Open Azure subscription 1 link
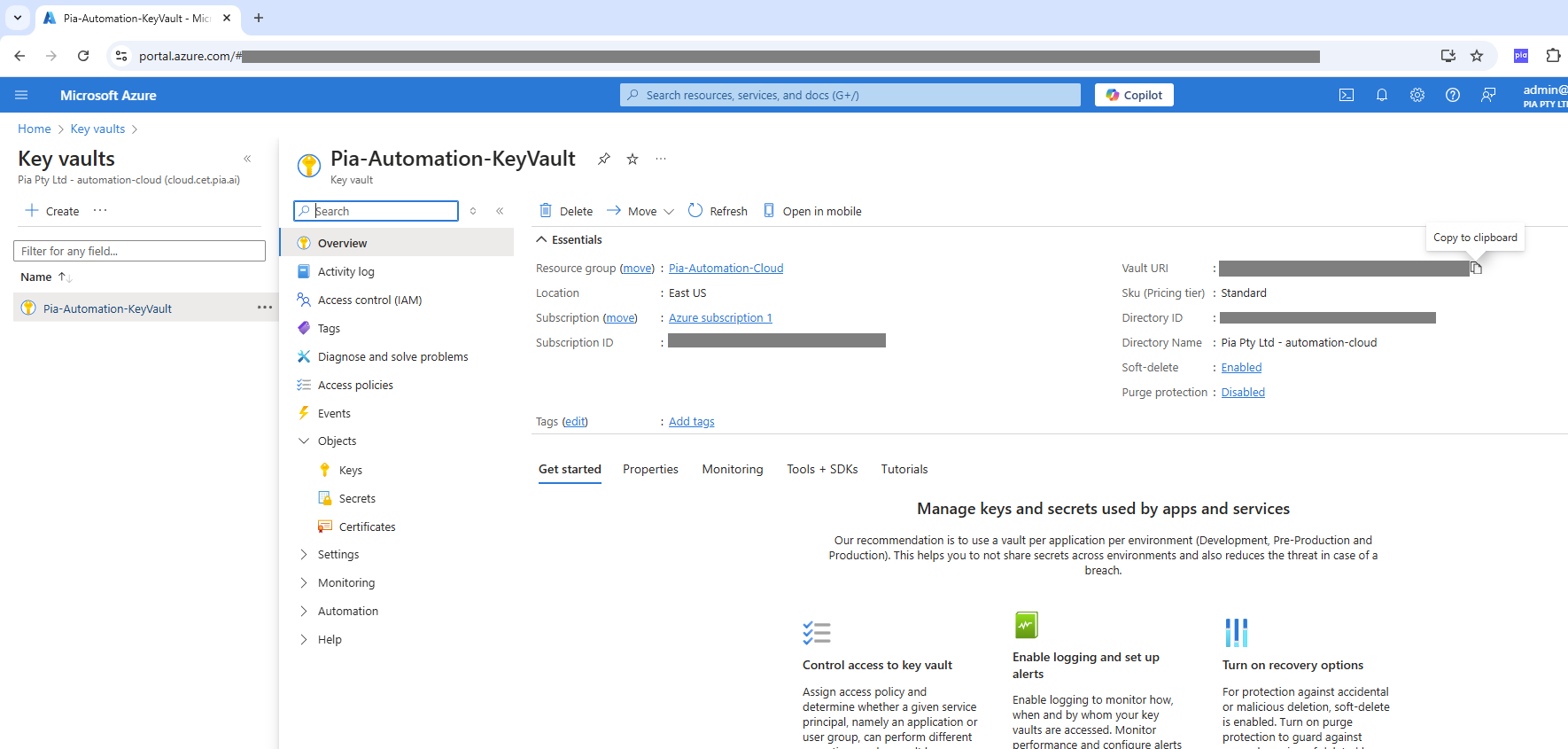The image size is (1568, 749). click(x=720, y=317)
